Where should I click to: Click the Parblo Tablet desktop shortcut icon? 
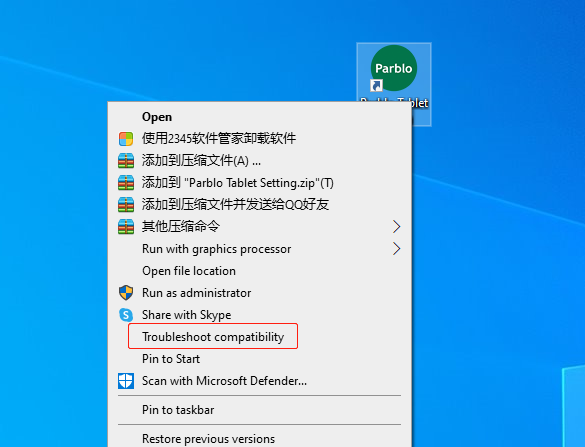click(x=394, y=68)
